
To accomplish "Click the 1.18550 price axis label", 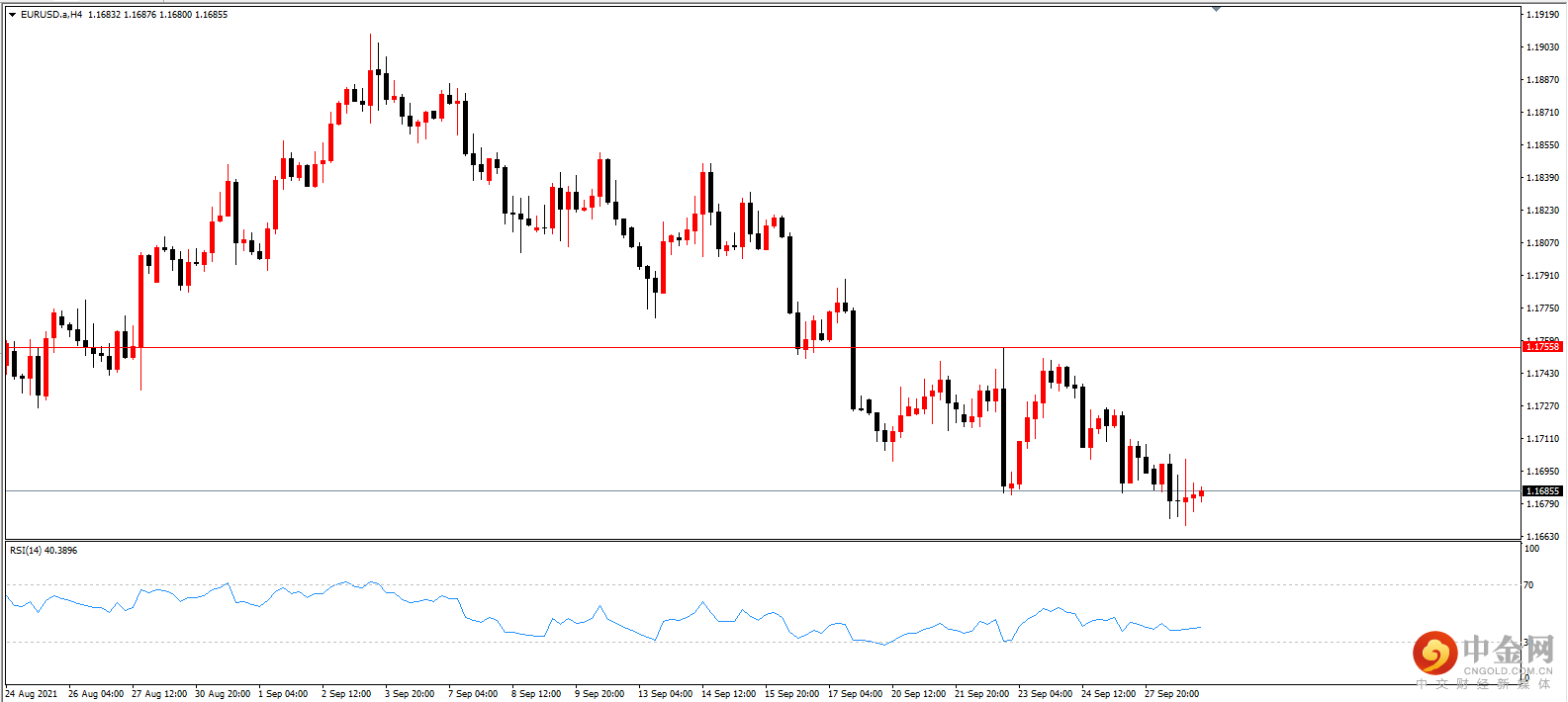I will (1542, 145).
